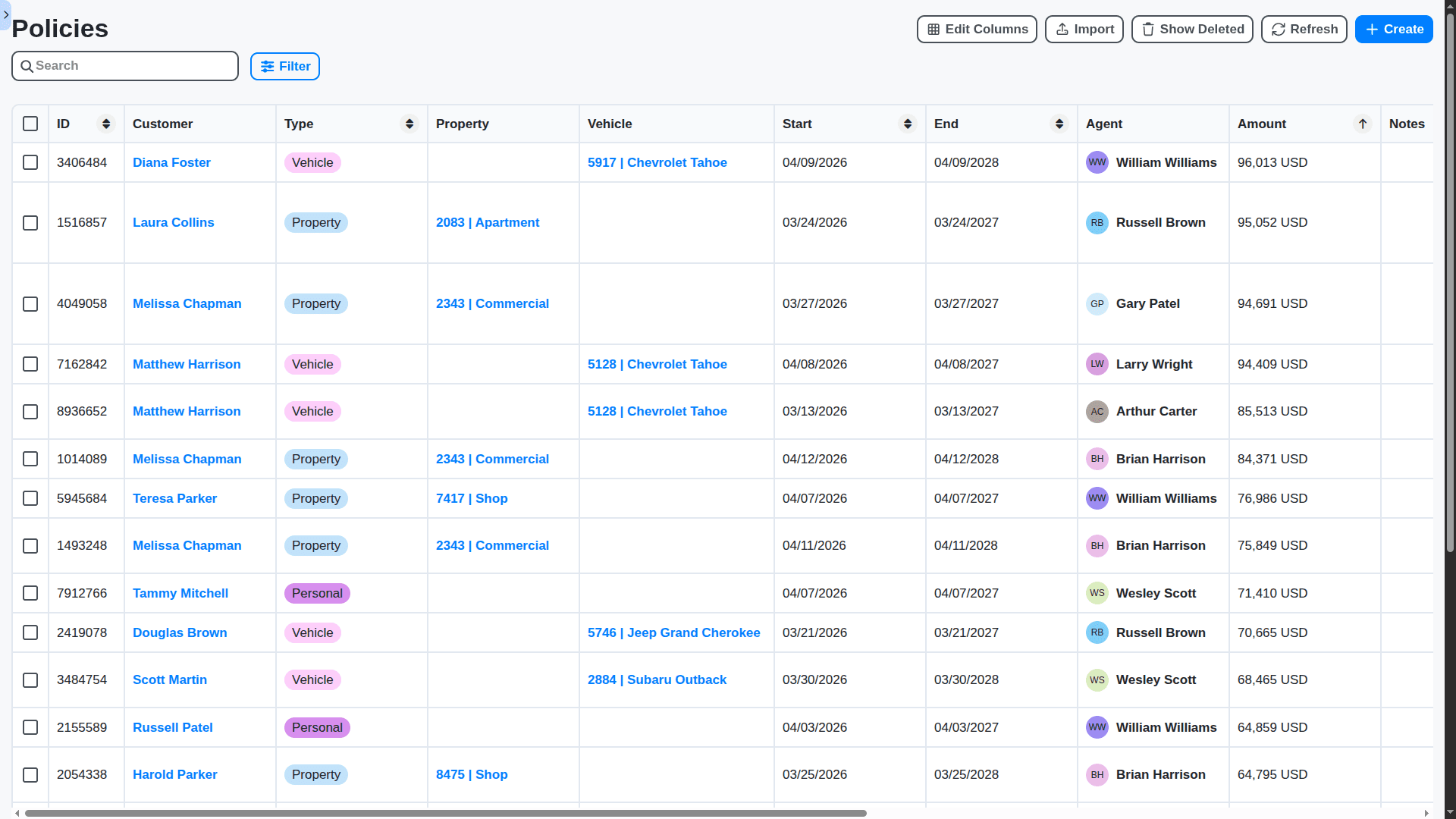Check the row checkbox for policy 3406484
The width and height of the screenshot is (1456, 819).
point(30,162)
